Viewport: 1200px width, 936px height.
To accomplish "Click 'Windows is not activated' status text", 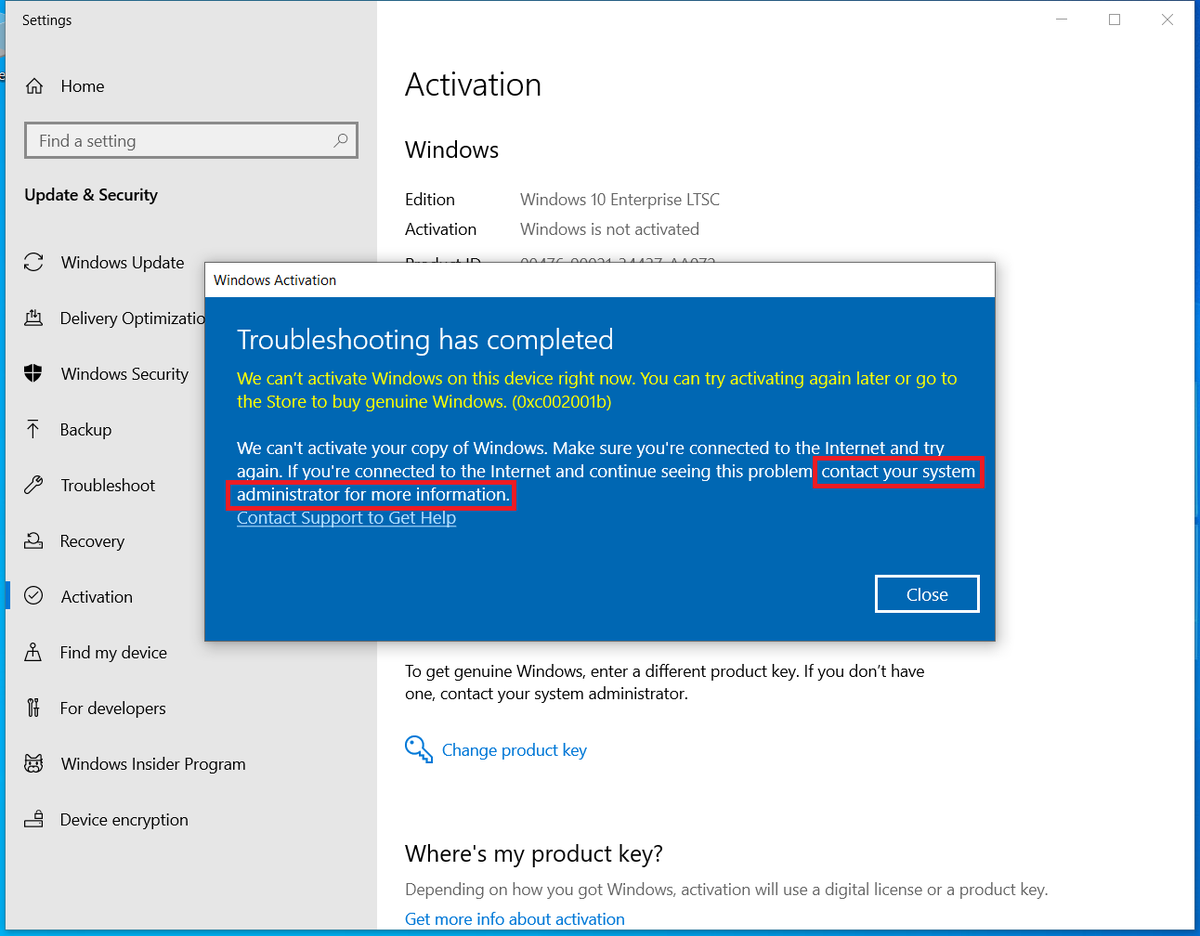I will (x=610, y=229).
